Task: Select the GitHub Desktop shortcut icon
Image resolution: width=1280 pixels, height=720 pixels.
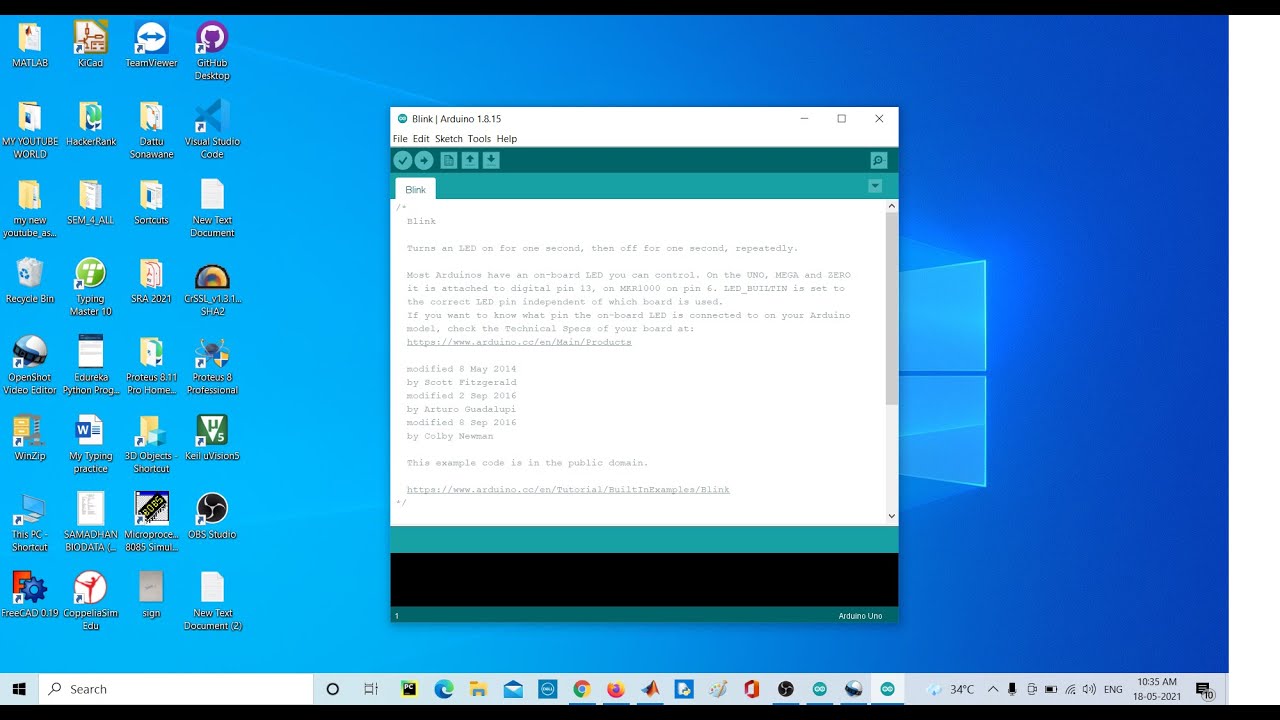Action: click(x=212, y=51)
